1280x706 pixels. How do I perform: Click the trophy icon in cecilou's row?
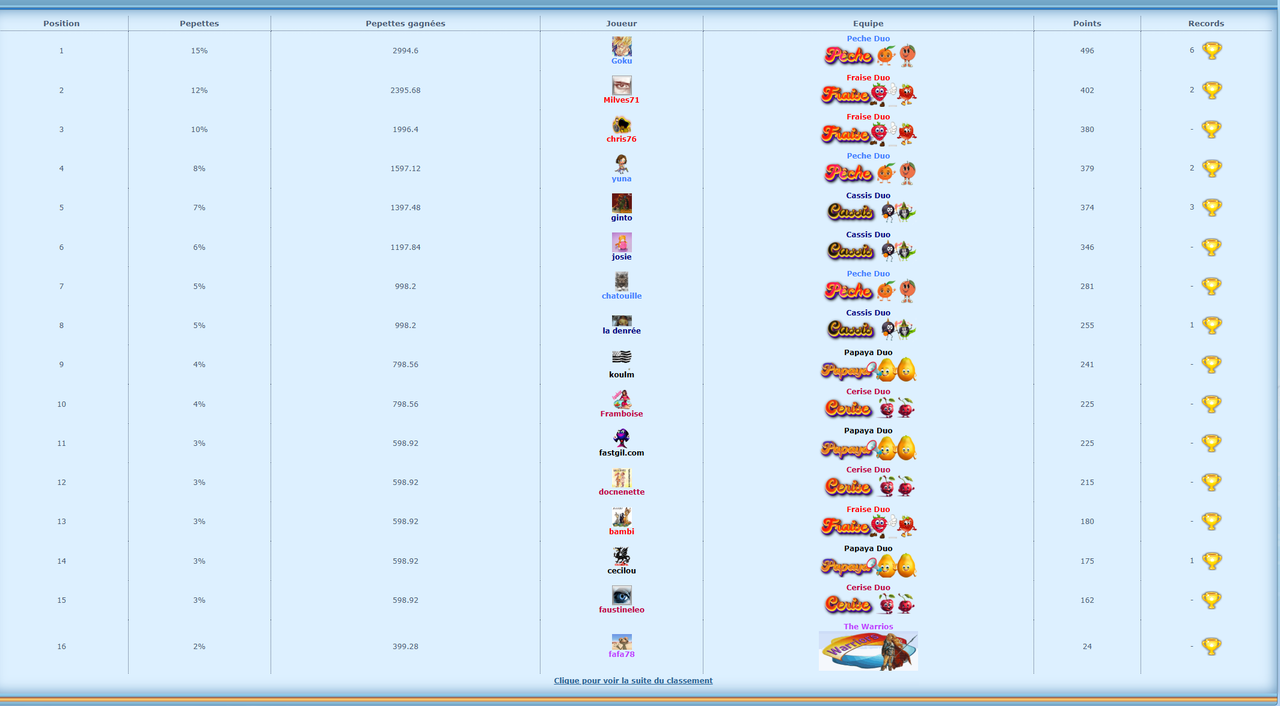[1211, 561]
